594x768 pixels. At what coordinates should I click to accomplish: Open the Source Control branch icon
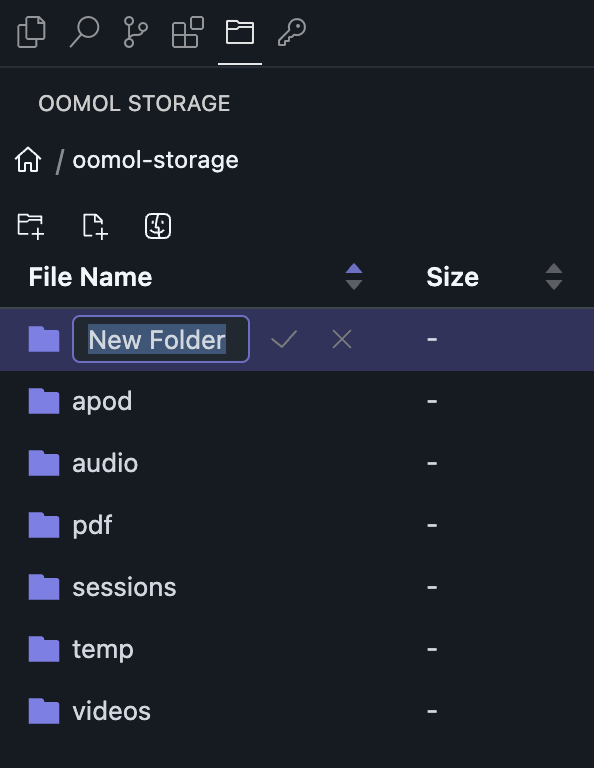point(136,32)
